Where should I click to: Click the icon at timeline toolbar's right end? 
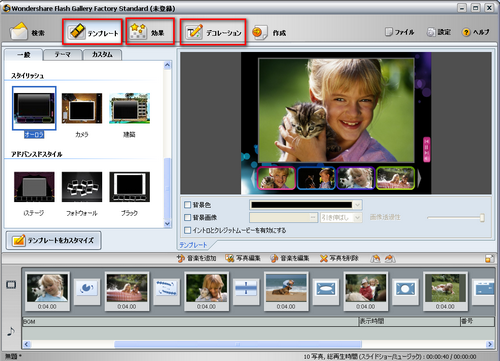489,258
